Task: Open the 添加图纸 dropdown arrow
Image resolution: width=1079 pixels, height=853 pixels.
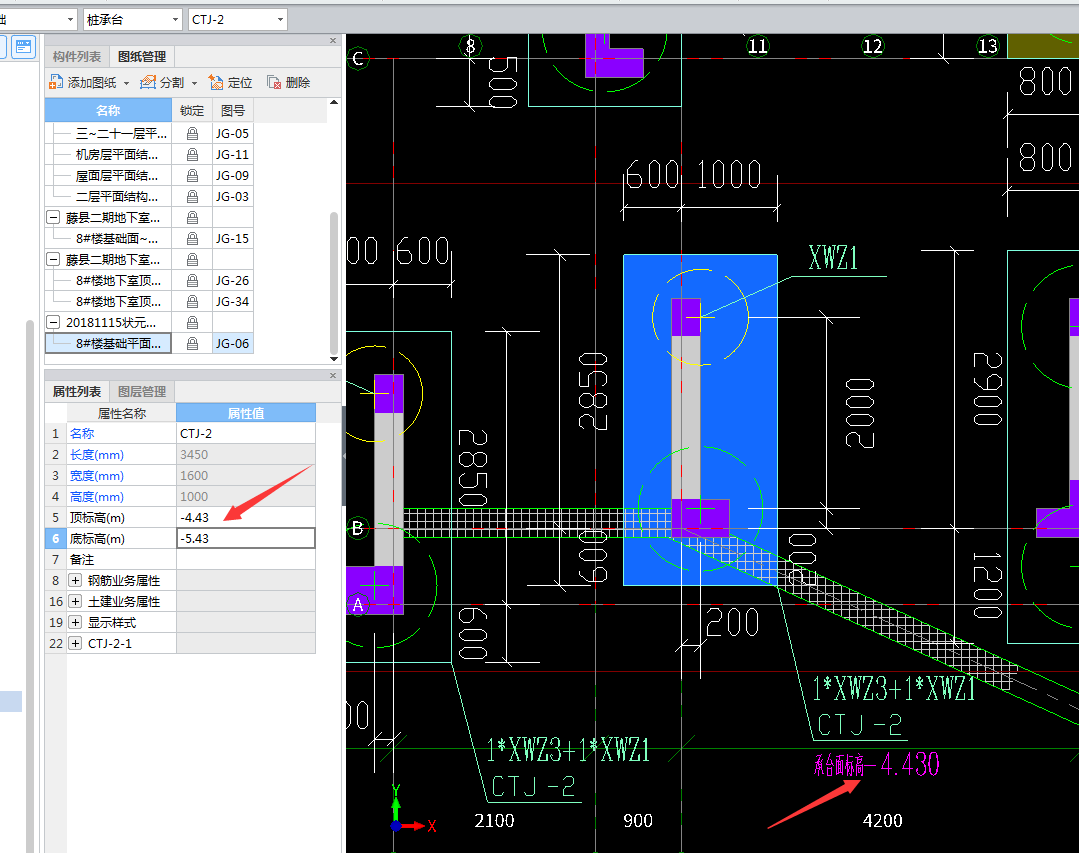Action: (x=126, y=83)
